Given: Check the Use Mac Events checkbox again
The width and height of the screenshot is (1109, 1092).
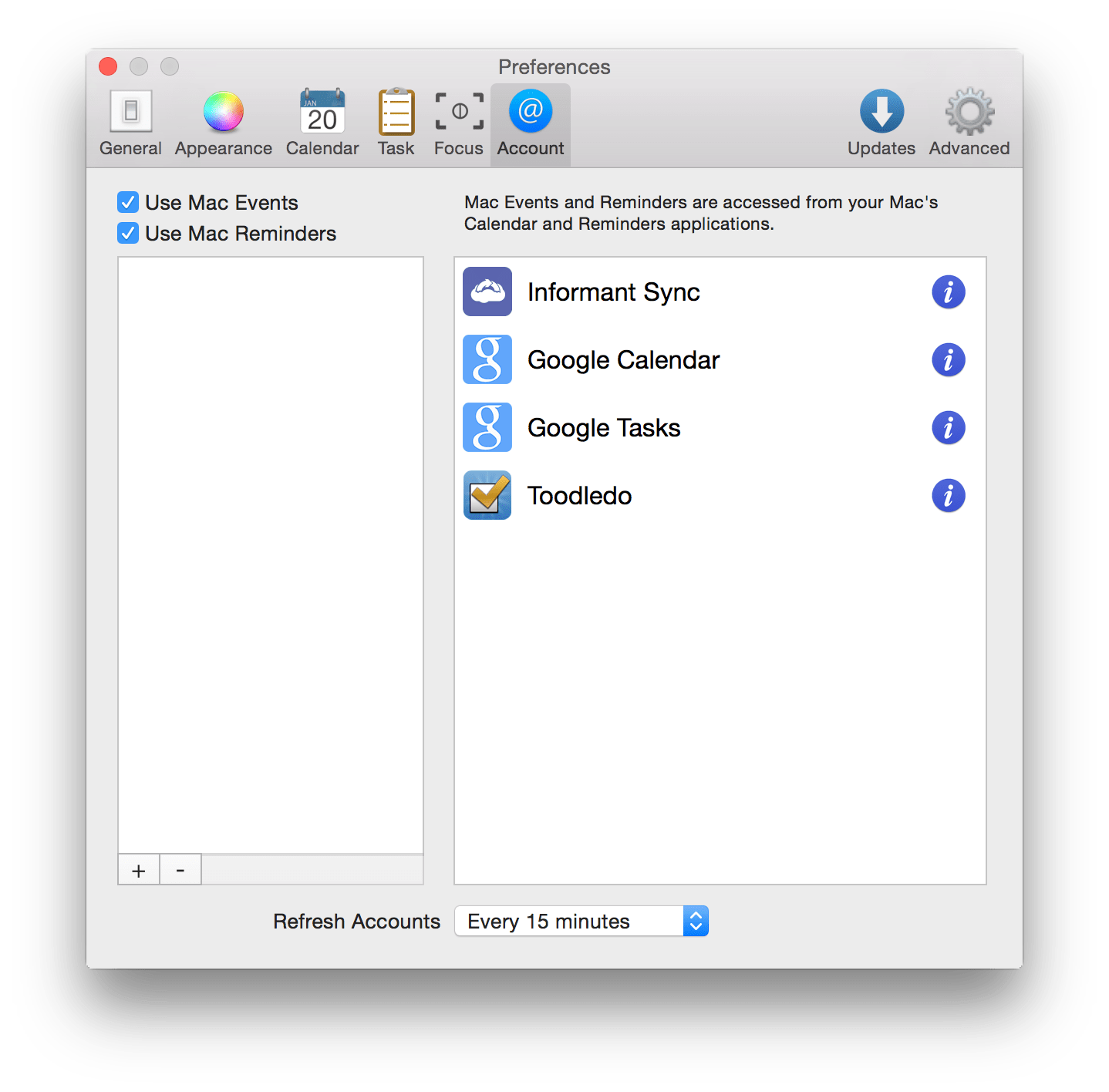Looking at the screenshot, I should click(128, 202).
